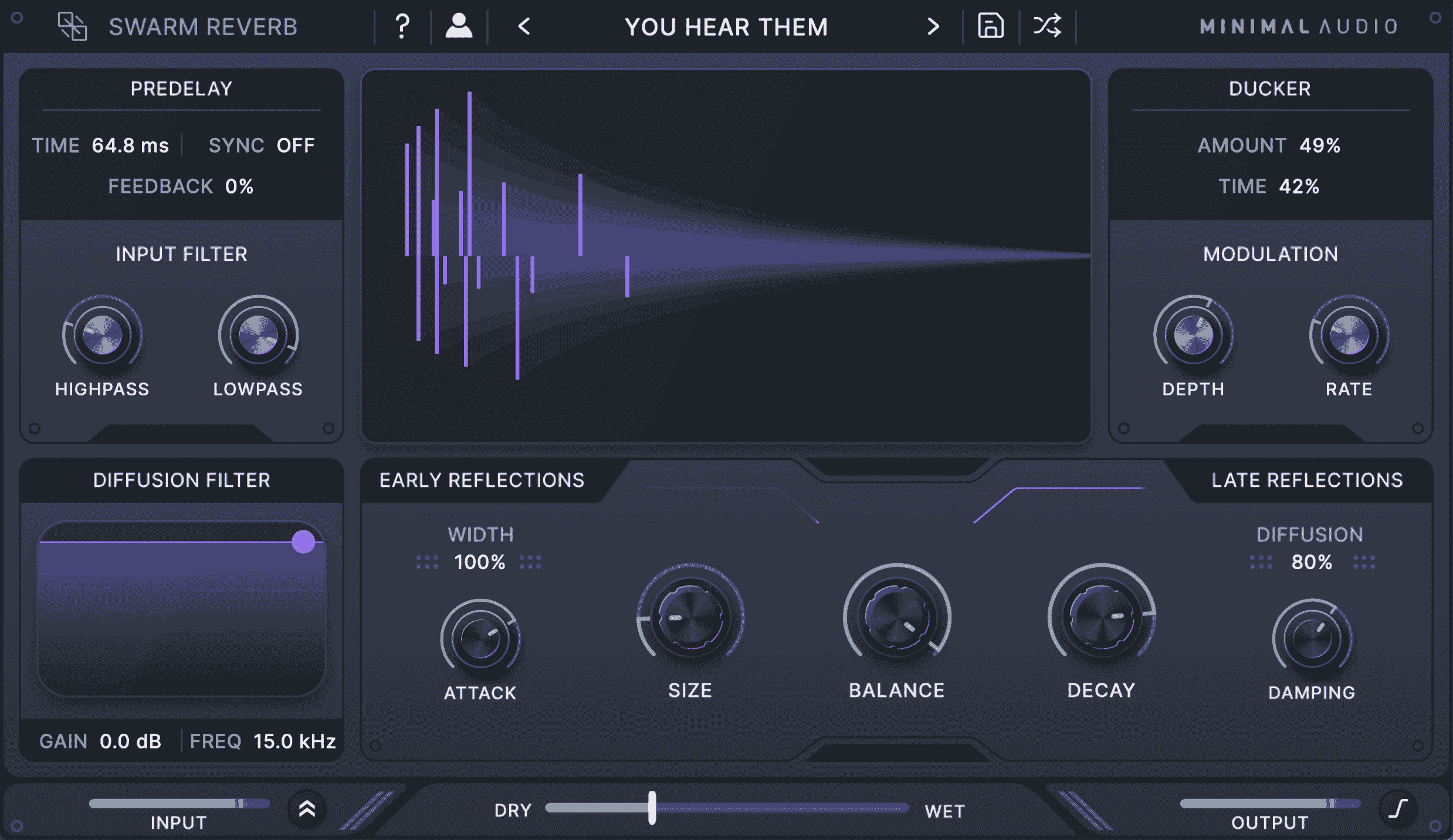1453x840 pixels.
Task: Click the predelay TIME 64.8 ms value
Action: (x=130, y=145)
